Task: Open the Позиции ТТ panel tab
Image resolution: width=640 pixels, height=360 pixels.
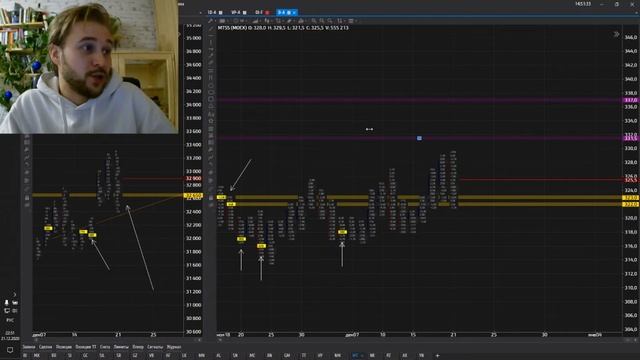Action: 86,347
